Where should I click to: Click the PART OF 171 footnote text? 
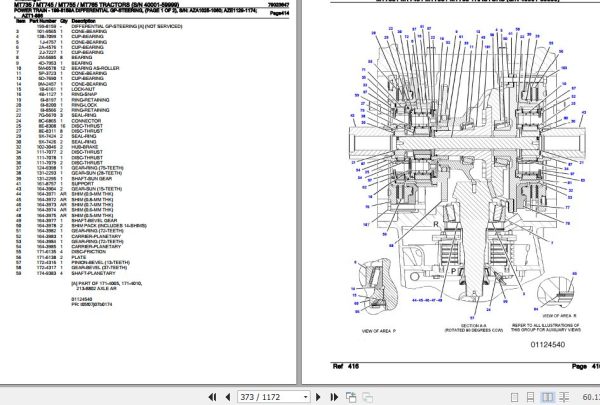[x=106, y=286]
